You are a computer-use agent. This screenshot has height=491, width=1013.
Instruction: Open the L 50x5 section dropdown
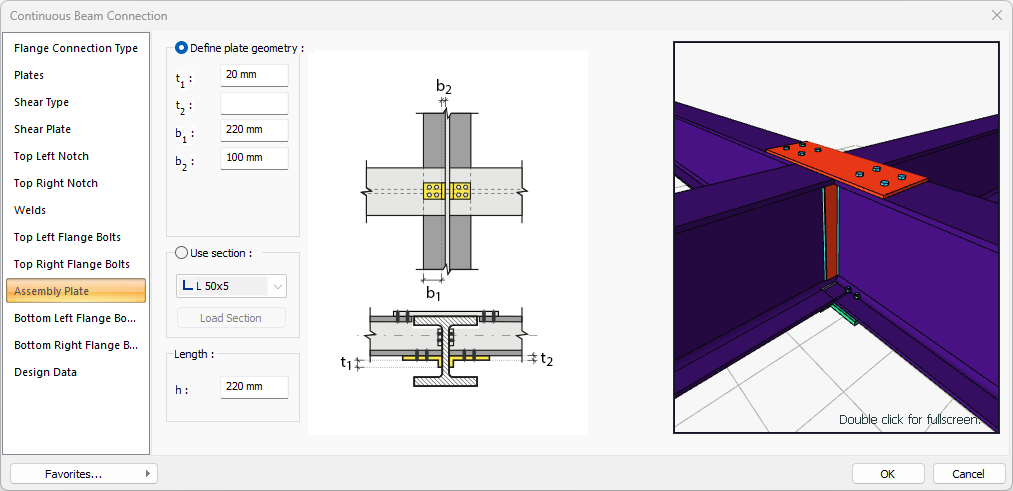tap(231, 286)
